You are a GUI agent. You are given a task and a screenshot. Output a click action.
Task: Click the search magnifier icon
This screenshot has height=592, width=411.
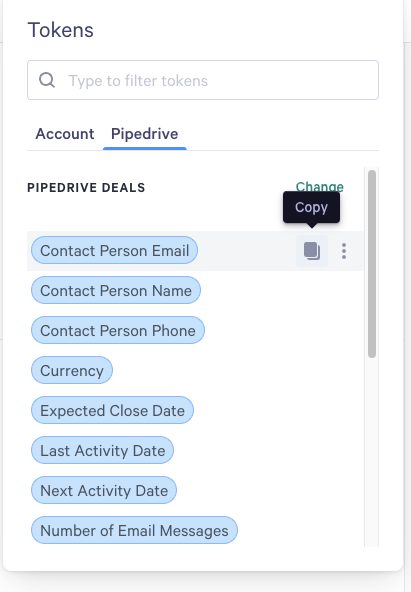(47, 80)
